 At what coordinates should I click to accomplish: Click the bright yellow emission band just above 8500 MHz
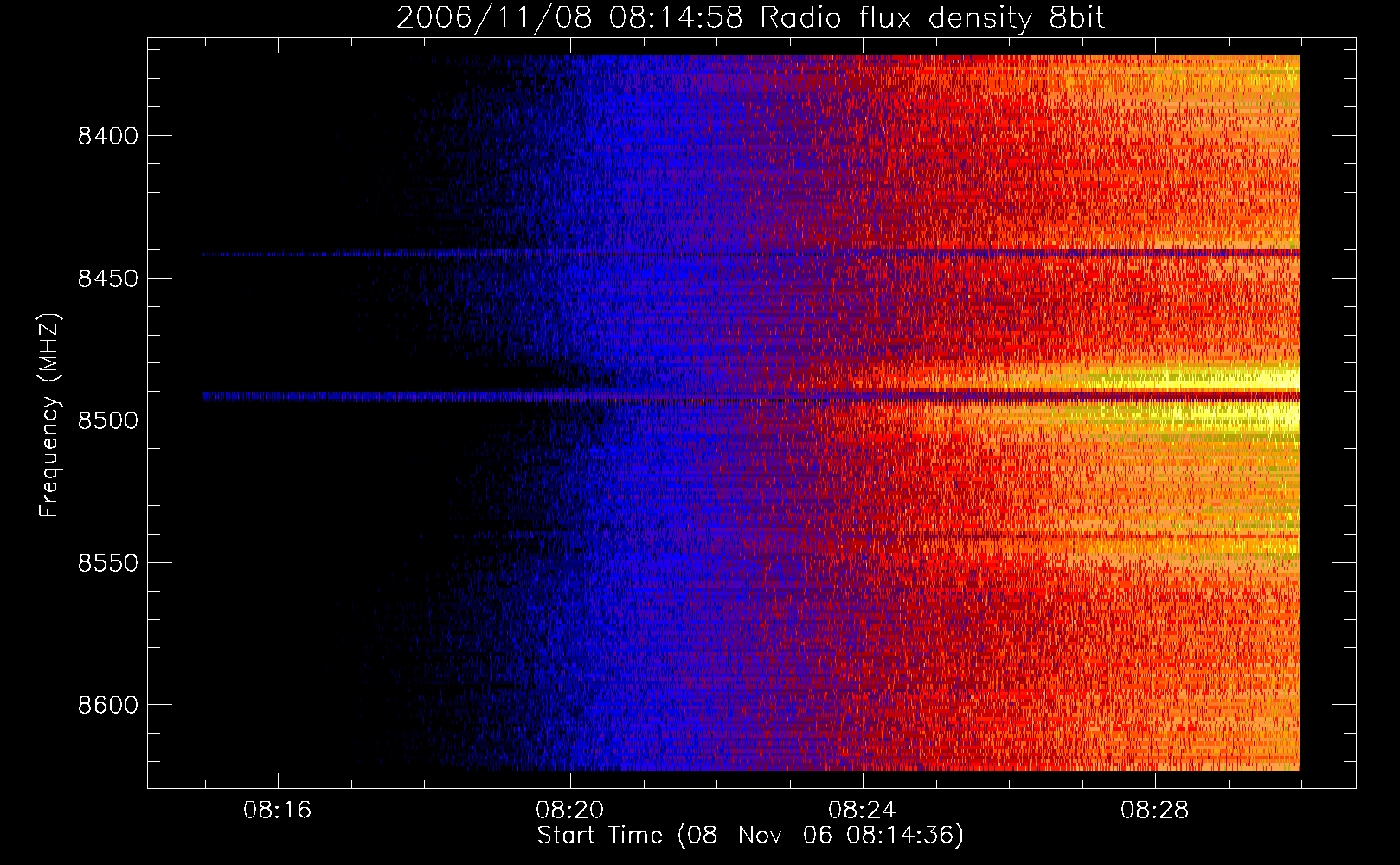pyautogui.click(x=1168, y=379)
